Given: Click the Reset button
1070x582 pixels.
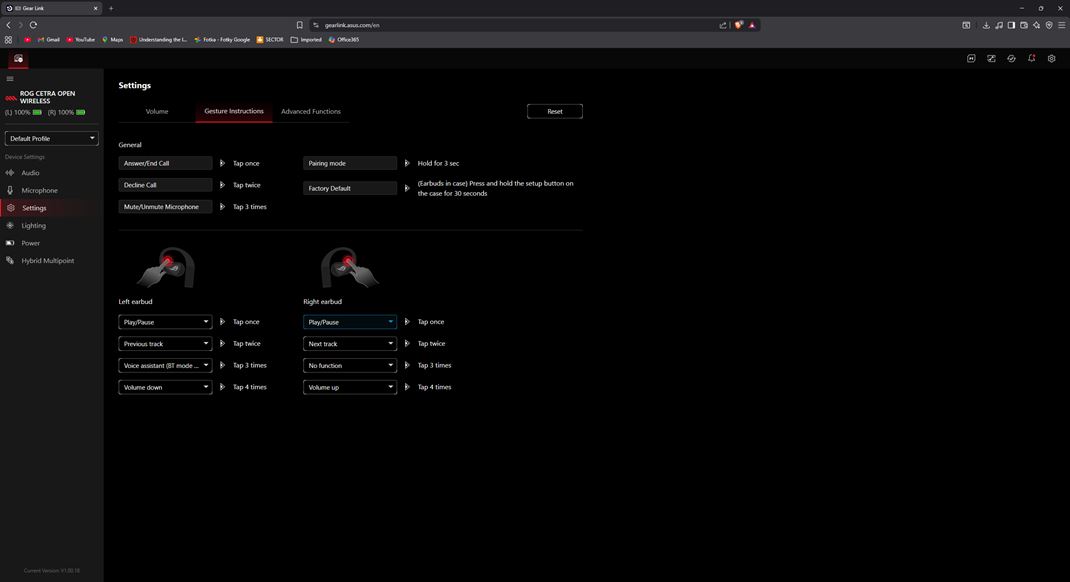Looking at the screenshot, I should (555, 111).
